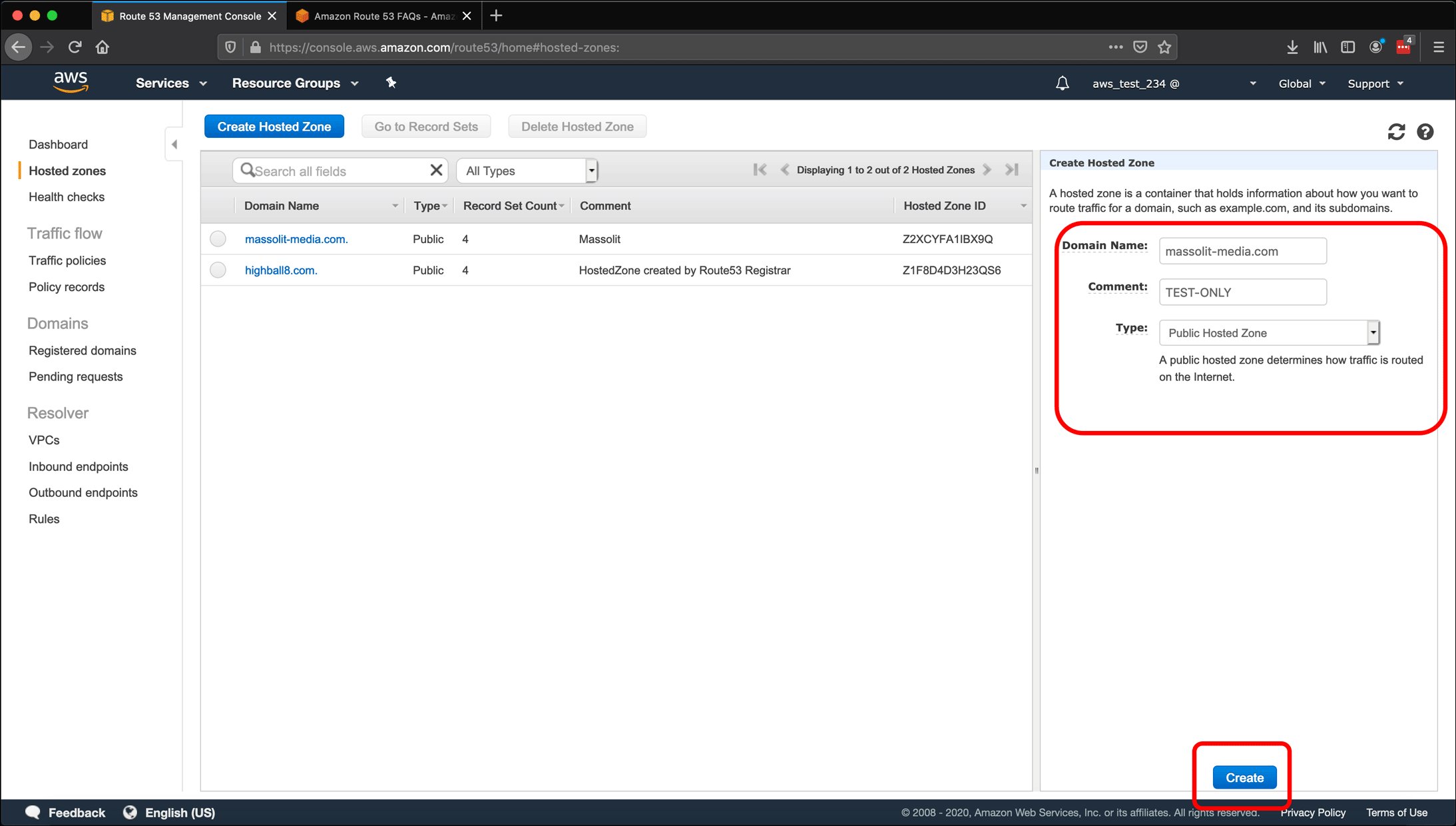Select the Route 53 Management Console tab
The width and height of the screenshot is (1456, 826).
point(190,16)
